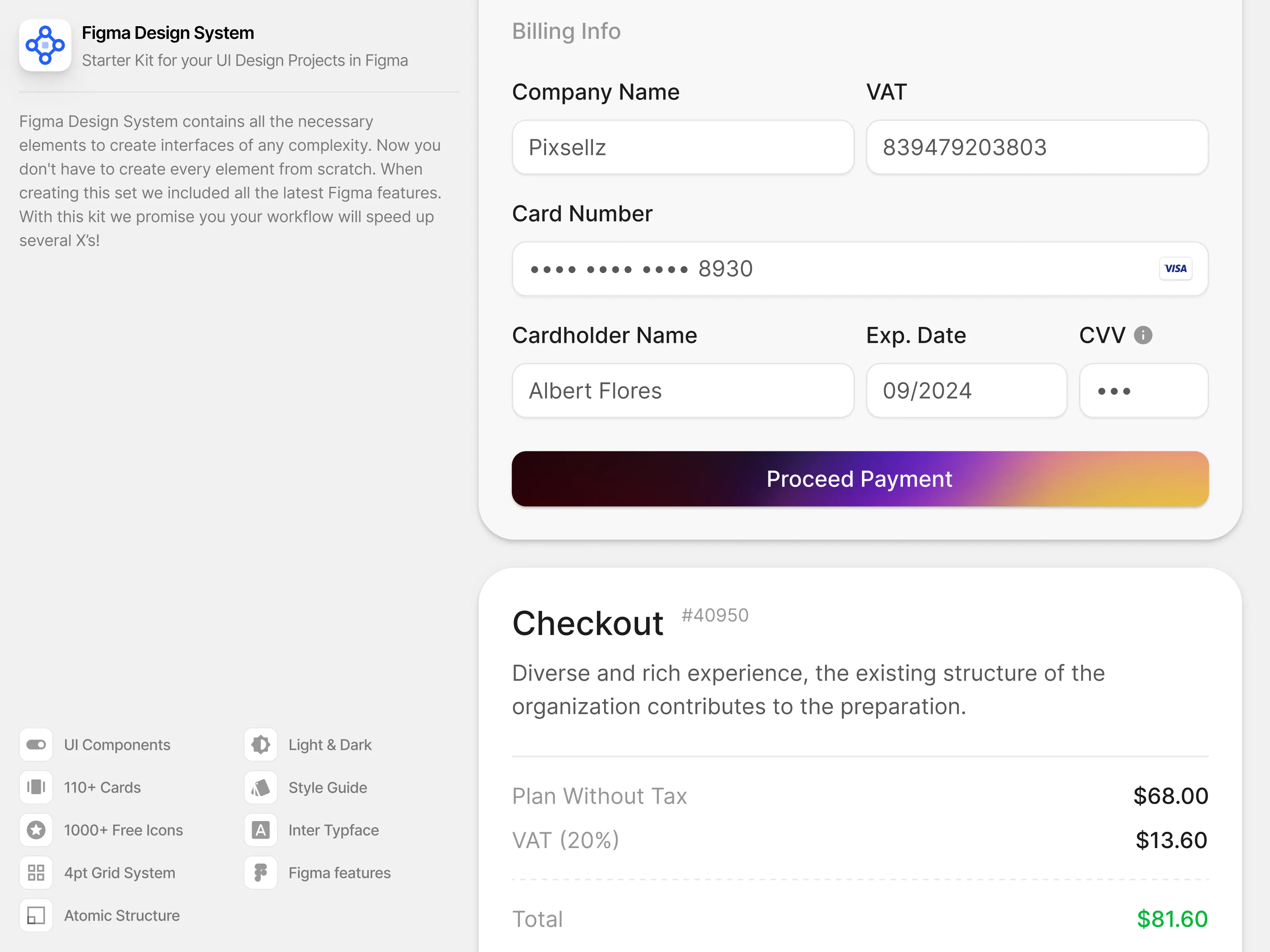
Task: Click the Figma Design System title
Action: [x=167, y=33]
